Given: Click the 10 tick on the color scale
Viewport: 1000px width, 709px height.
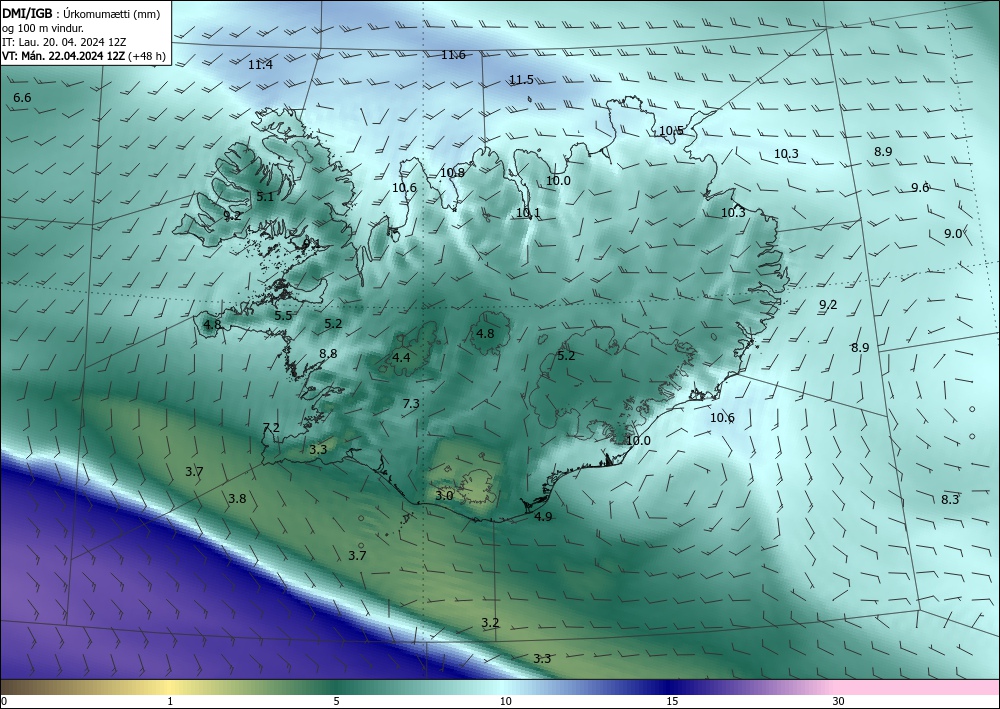Looking at the screenshot, I should click(505, 702).
